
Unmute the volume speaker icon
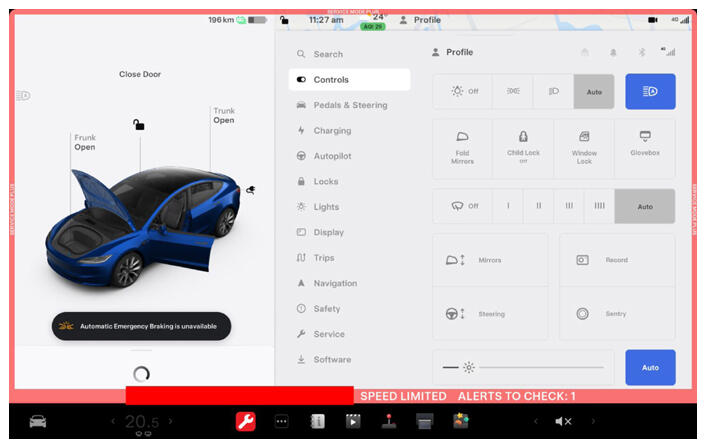coord(563,421)
